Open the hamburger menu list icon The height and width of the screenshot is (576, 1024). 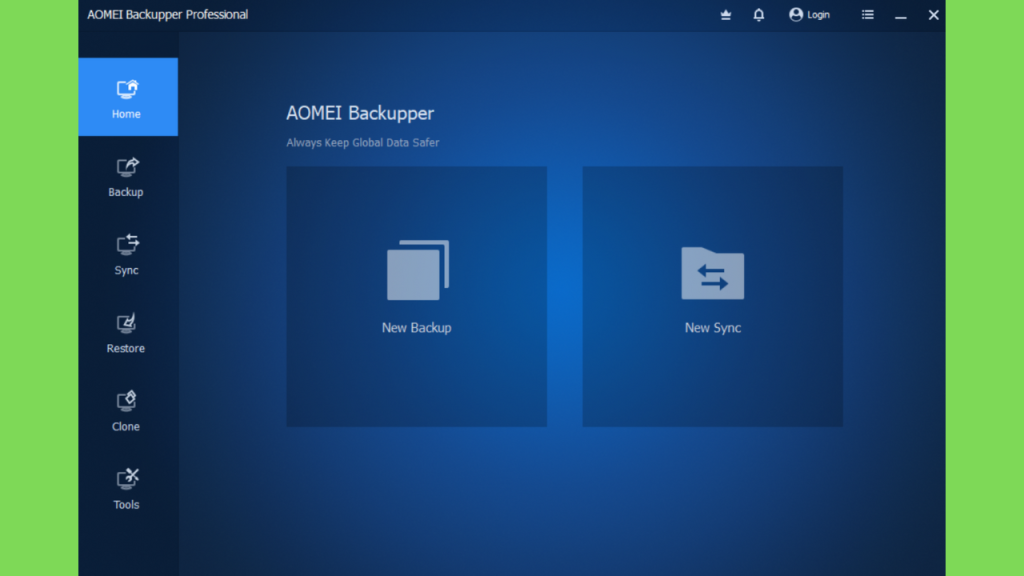[867, 14]
